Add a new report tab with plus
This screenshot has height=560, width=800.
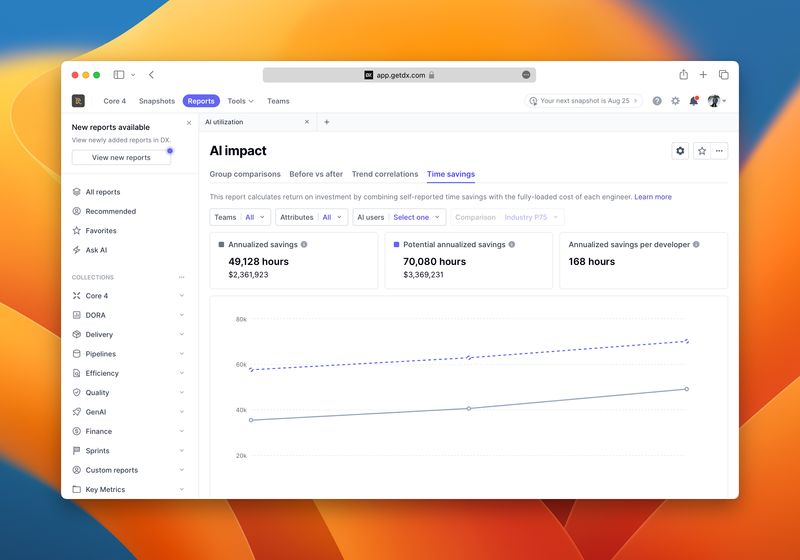coord(326,122)
